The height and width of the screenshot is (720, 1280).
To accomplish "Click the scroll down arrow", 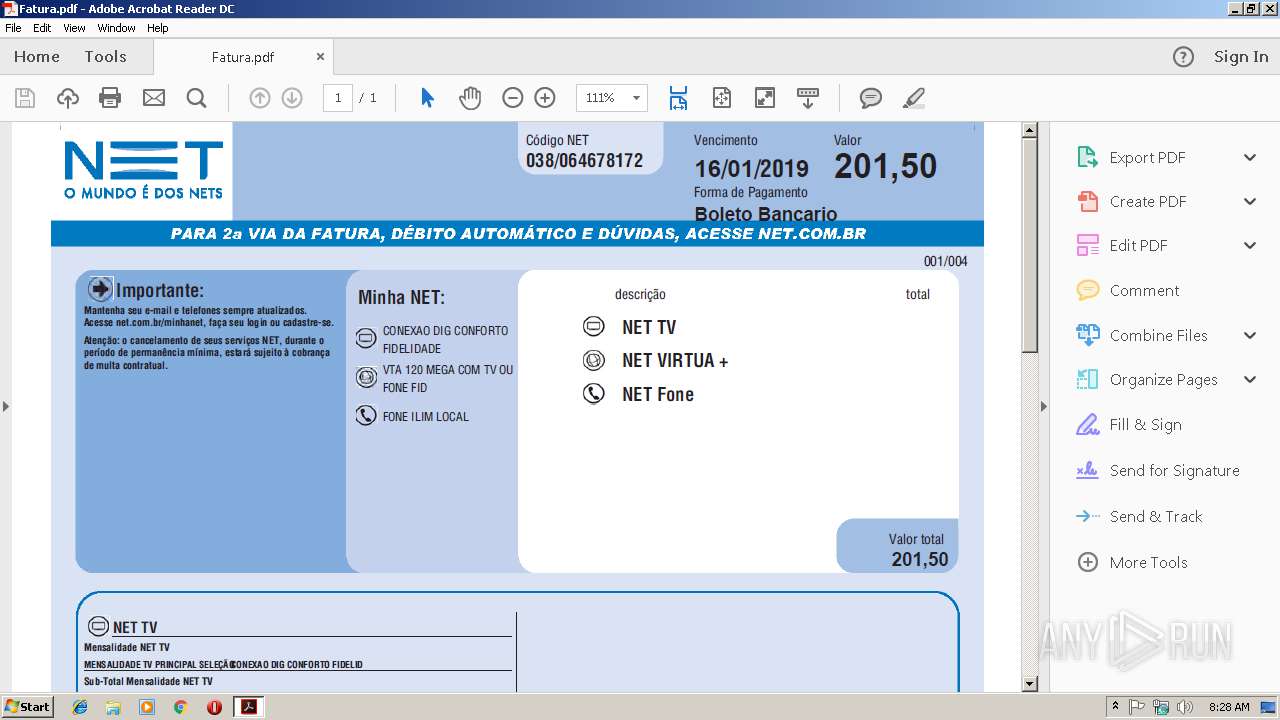I will click(x=1029, y=684).
